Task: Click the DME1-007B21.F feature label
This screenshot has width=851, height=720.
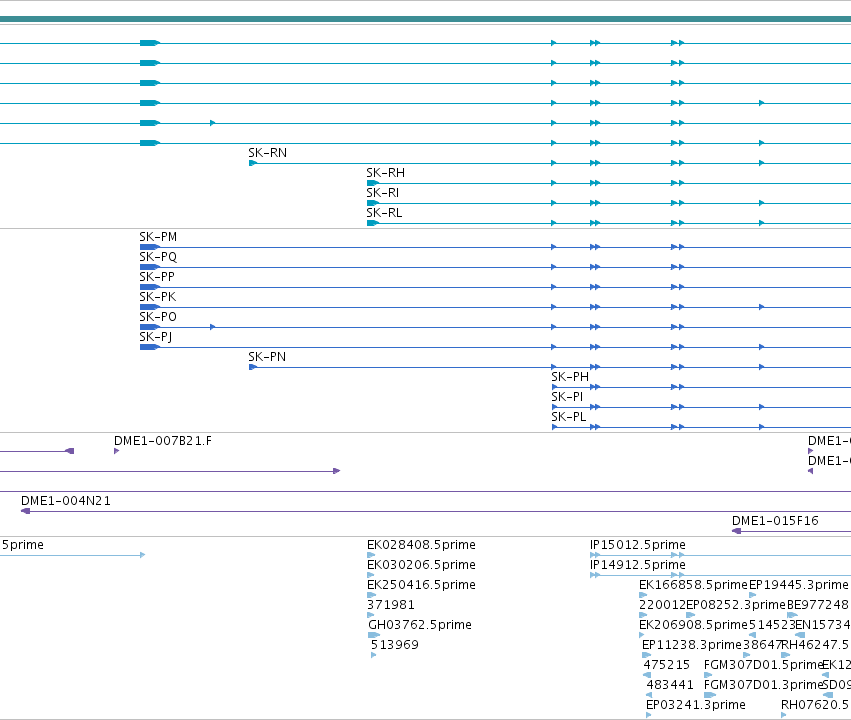Action: 163,441
